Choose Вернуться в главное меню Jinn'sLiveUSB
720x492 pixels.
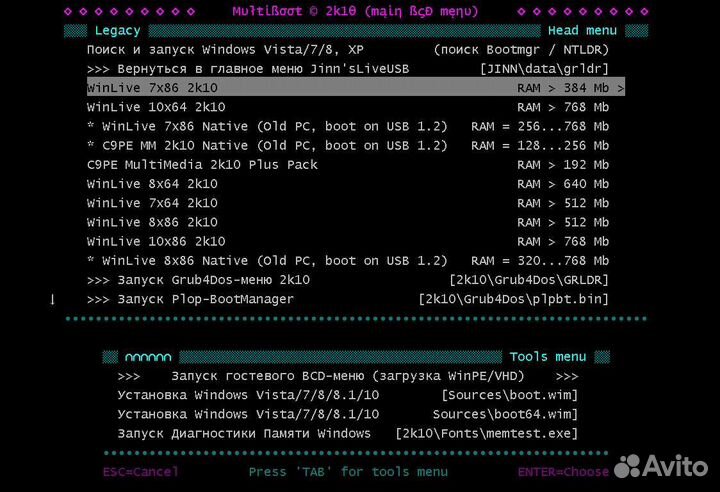[348, 69]
